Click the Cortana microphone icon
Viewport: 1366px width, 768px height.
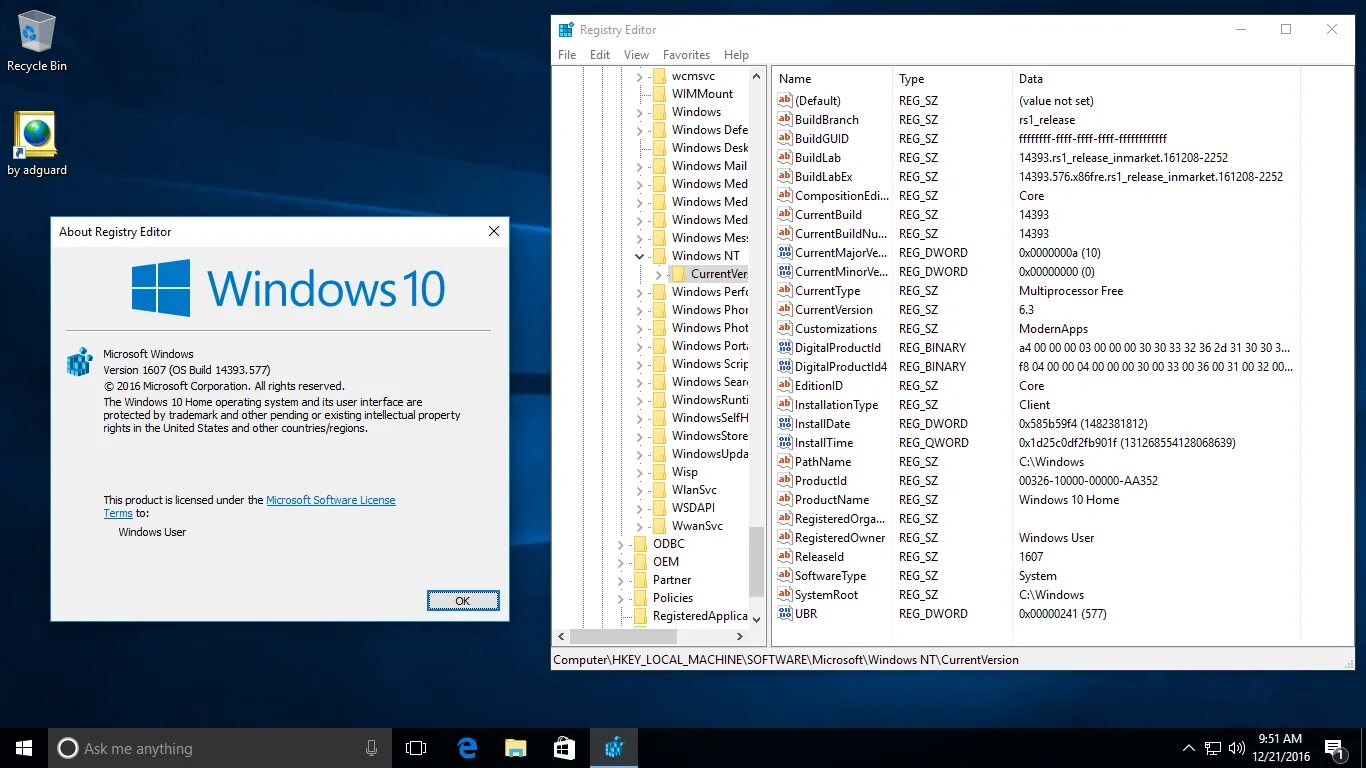(372, 748)
